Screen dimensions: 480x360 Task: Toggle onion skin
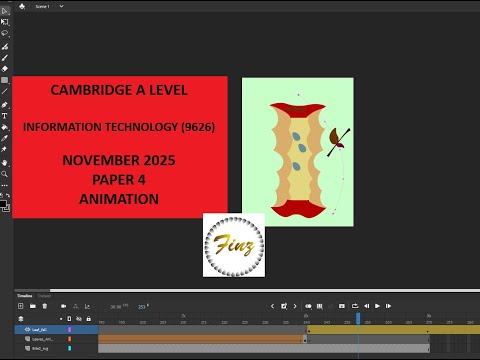tap(308, 306)
